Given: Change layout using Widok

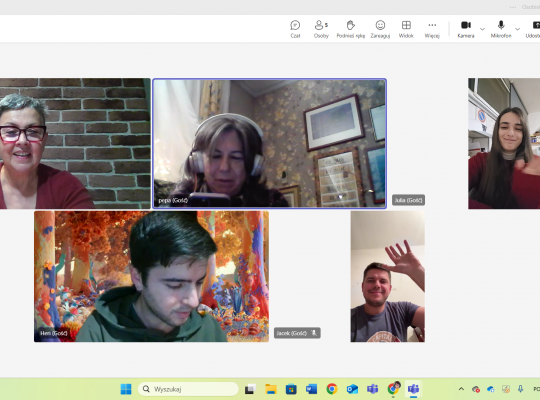Looking at the screenshot, I should coord(406,29).
